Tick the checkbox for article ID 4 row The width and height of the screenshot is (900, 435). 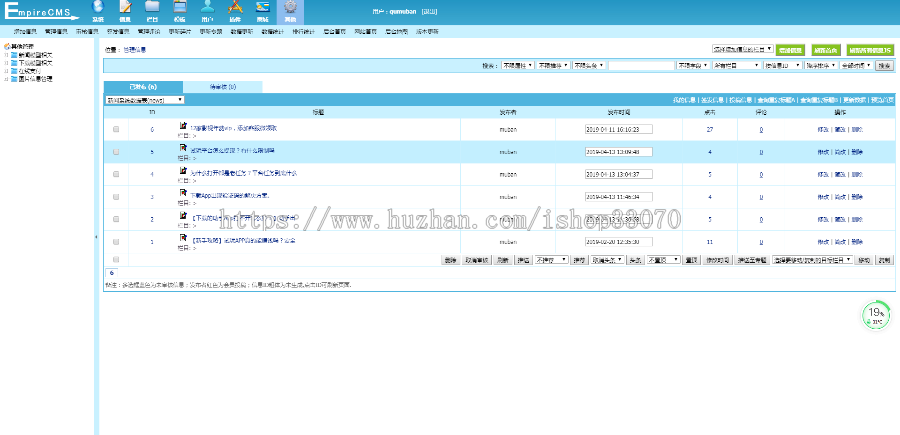pyautogui.click(x=117, y=174)
